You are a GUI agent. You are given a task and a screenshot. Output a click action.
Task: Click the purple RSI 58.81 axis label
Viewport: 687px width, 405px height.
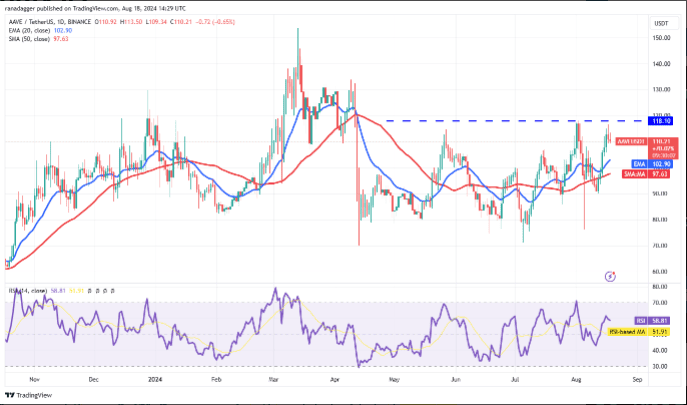pyautogui.click(x=652, y=321)
